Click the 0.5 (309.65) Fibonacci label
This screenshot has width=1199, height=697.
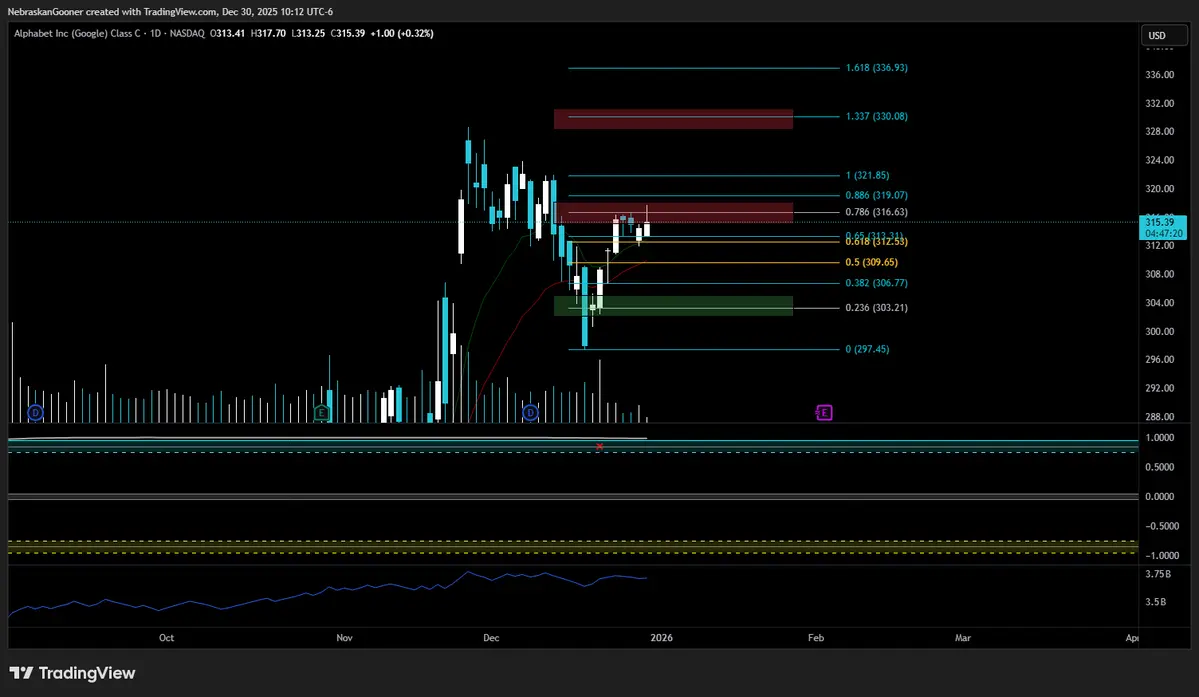pyautogui.click(x=872, y=263)
